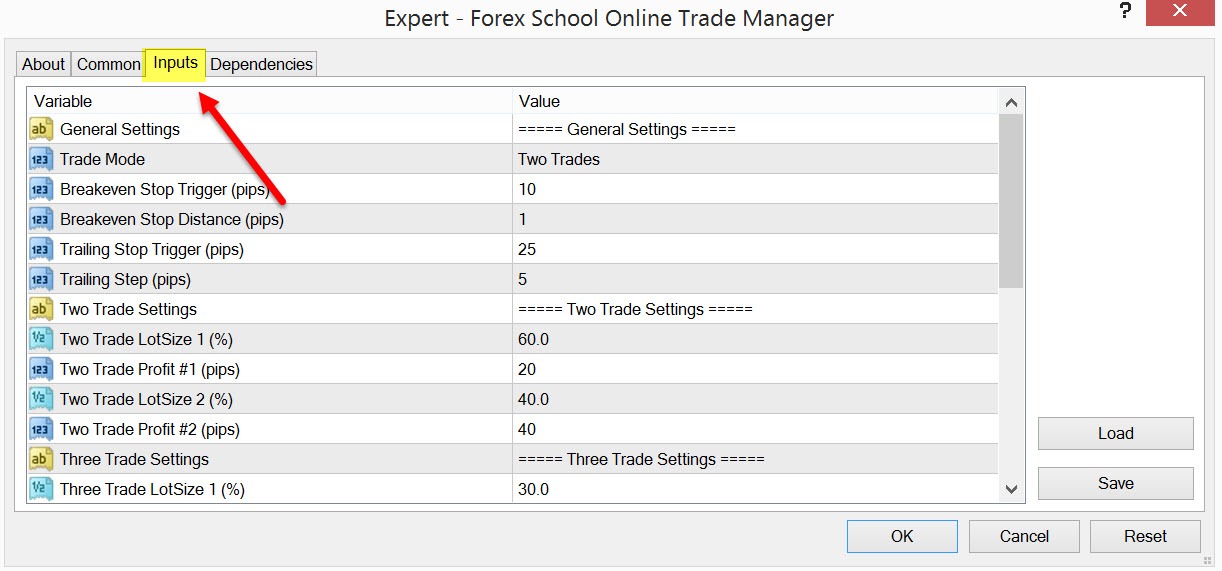Click the Value column header
Image resolution: width=1222 pixels, height=571 pixels.
point(756,101)
